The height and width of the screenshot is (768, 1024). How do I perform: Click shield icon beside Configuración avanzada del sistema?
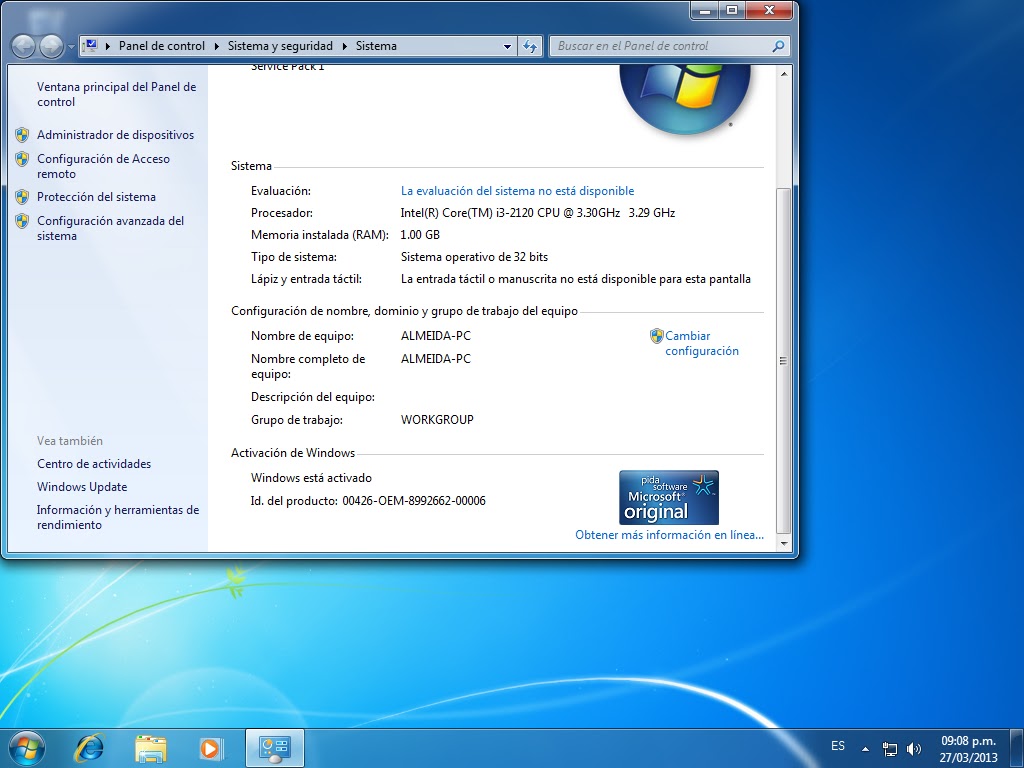(x=22, y=221)
